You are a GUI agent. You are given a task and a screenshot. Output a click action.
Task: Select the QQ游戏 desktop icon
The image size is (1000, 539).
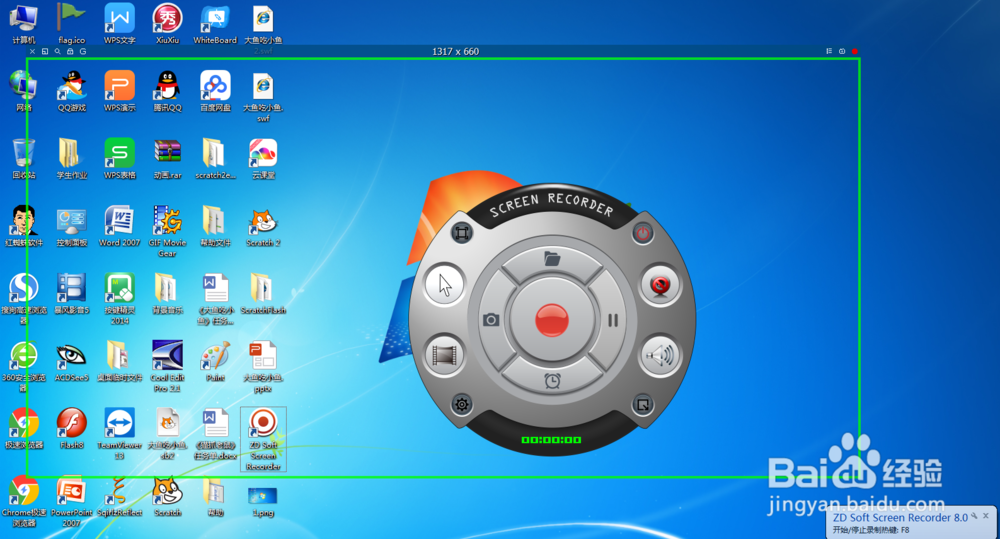tap(71, 91)
